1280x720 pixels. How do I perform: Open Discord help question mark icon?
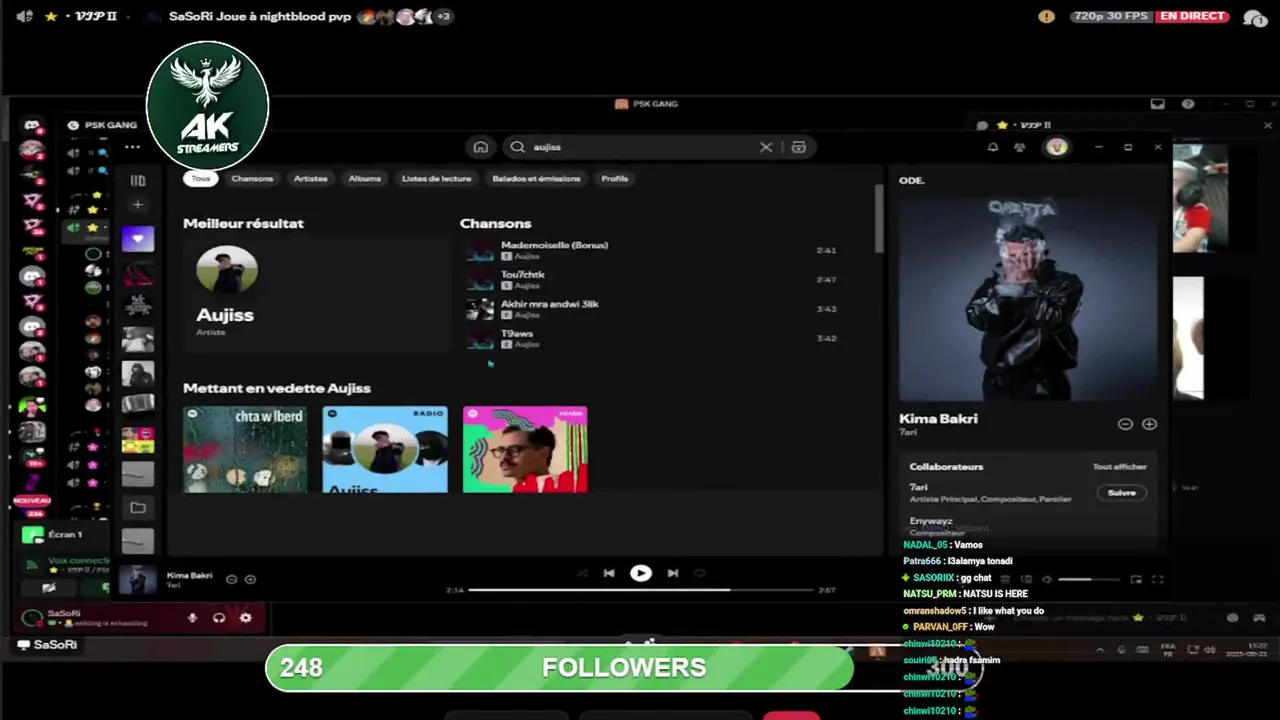pyautogui.click(x=1188, y=104)
